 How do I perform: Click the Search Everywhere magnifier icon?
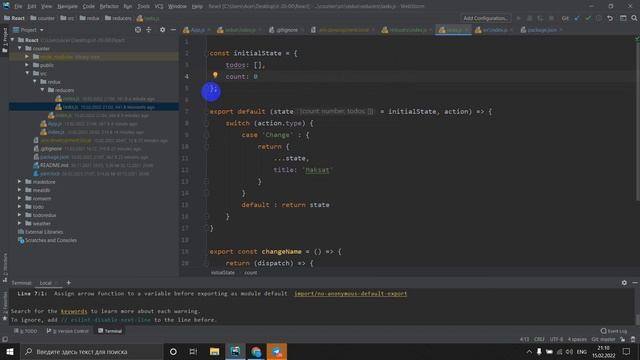[634, 18]
